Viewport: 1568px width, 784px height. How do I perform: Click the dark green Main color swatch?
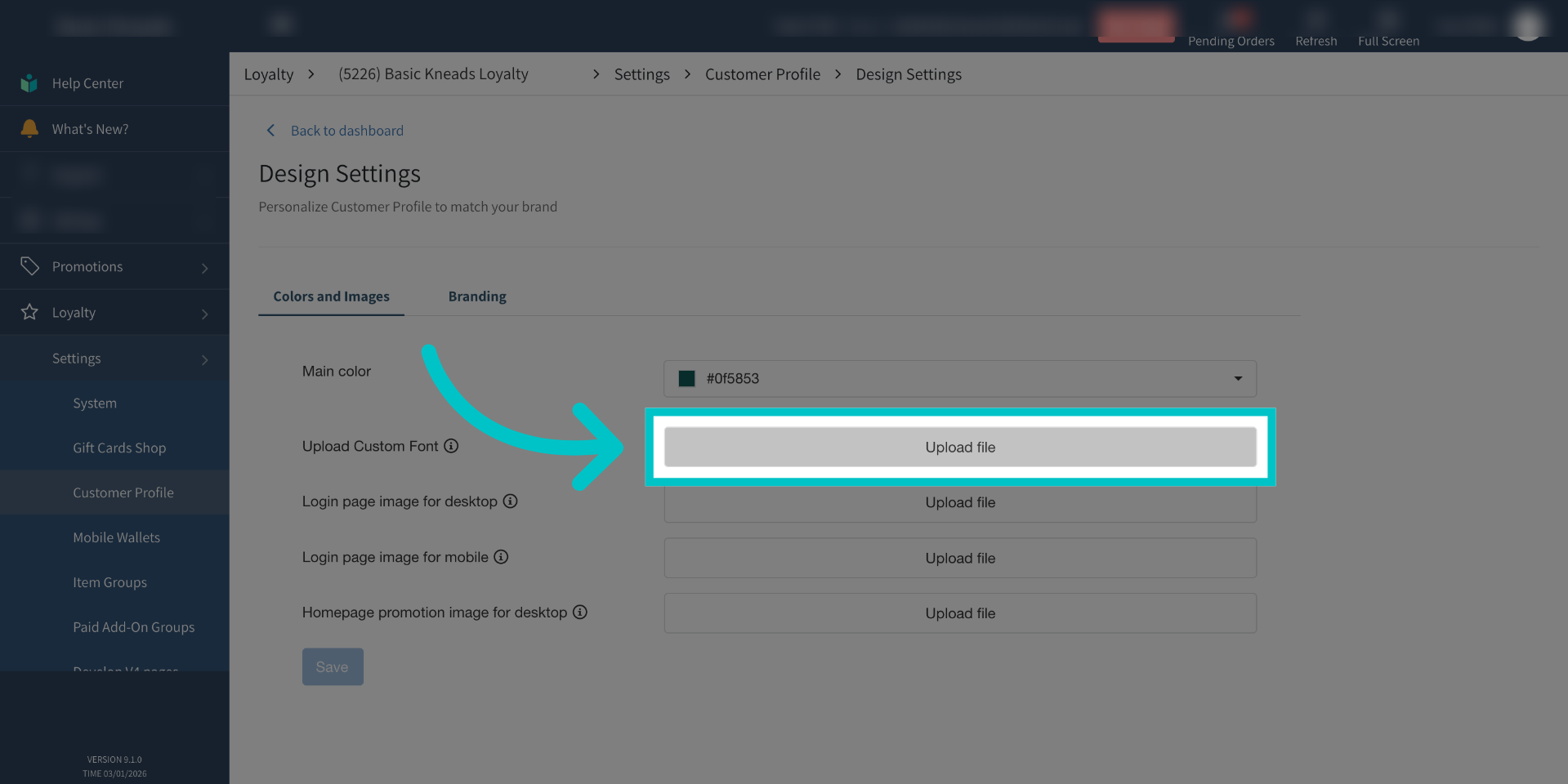click(x=687, y=379)
